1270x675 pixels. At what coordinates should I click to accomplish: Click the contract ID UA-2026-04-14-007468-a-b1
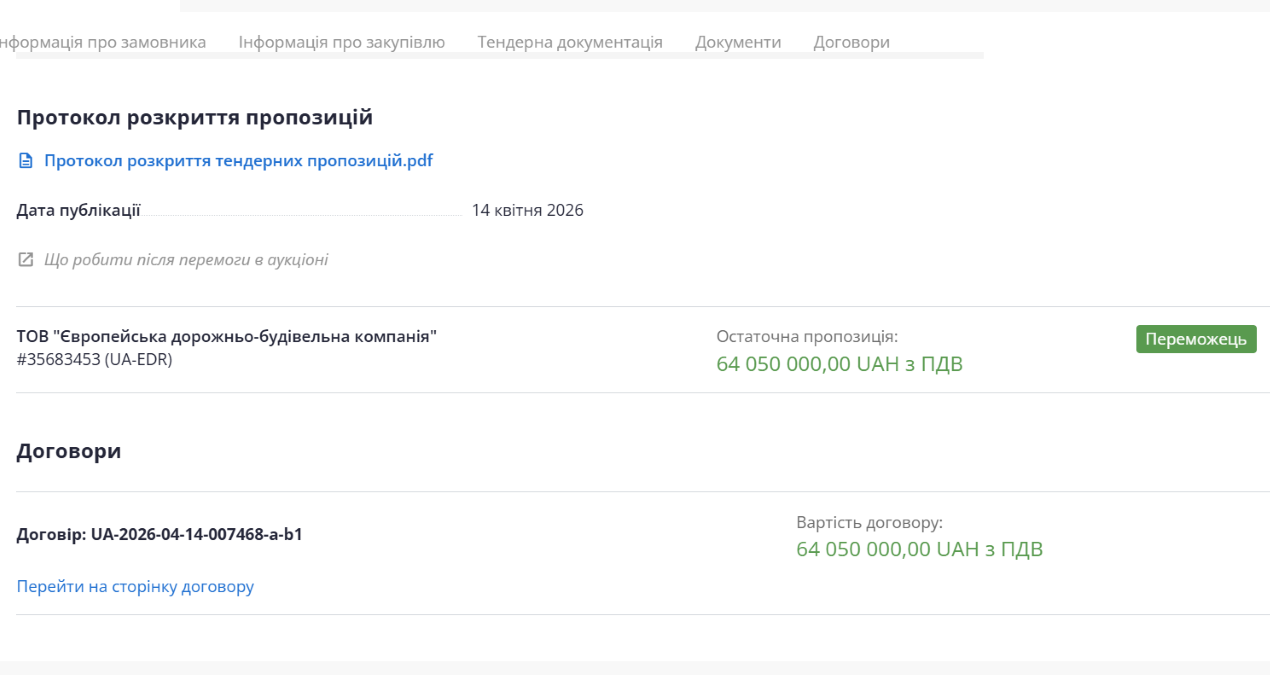(x=160, y=534)
